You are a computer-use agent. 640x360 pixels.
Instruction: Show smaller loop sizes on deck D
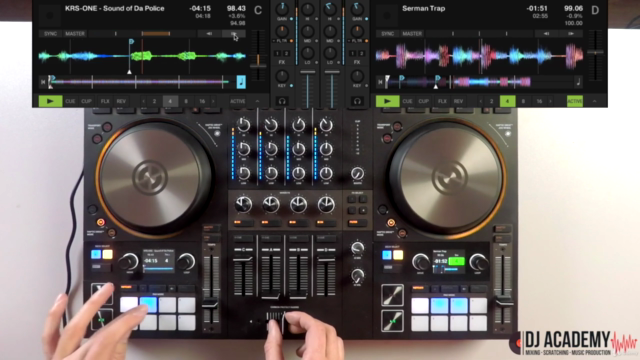coord(480,101)
